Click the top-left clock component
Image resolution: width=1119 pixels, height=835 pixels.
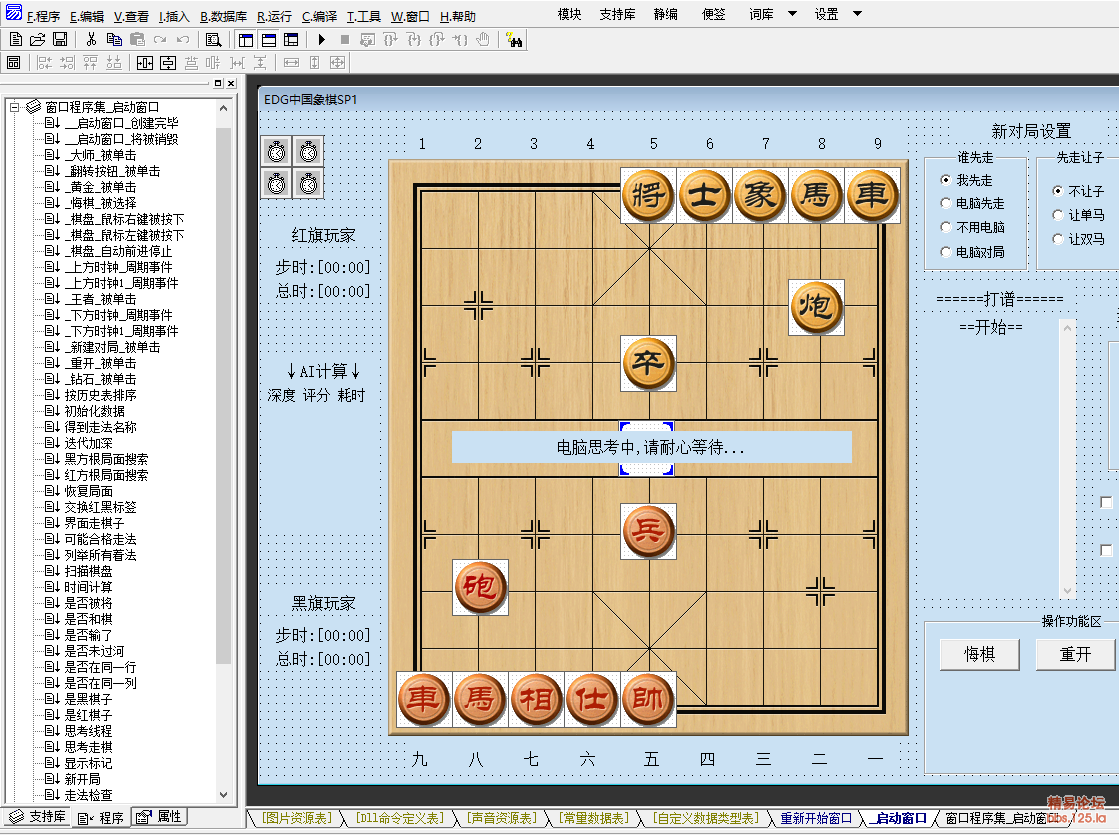click(x=276, y=151)
